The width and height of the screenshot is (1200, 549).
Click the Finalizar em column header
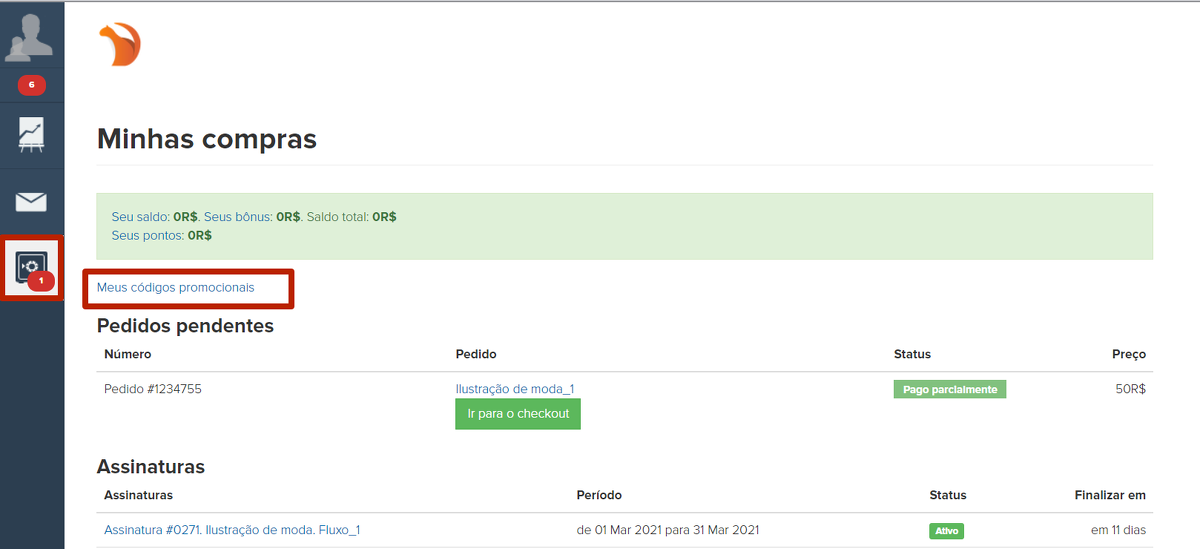tap(1110, 495)
